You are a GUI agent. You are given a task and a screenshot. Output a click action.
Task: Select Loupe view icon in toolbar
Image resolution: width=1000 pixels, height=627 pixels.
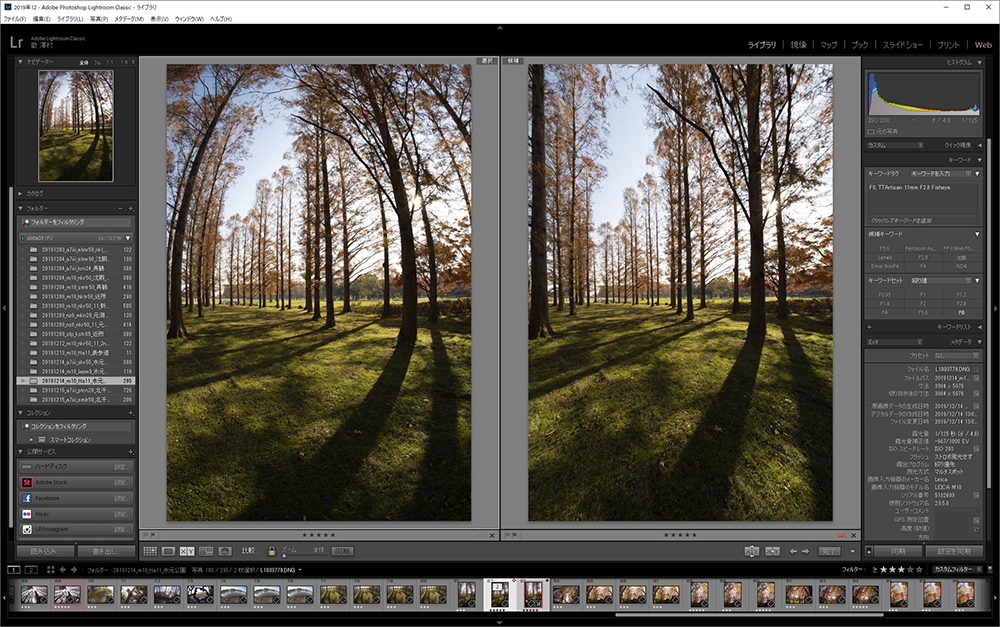tap(168, 551)
